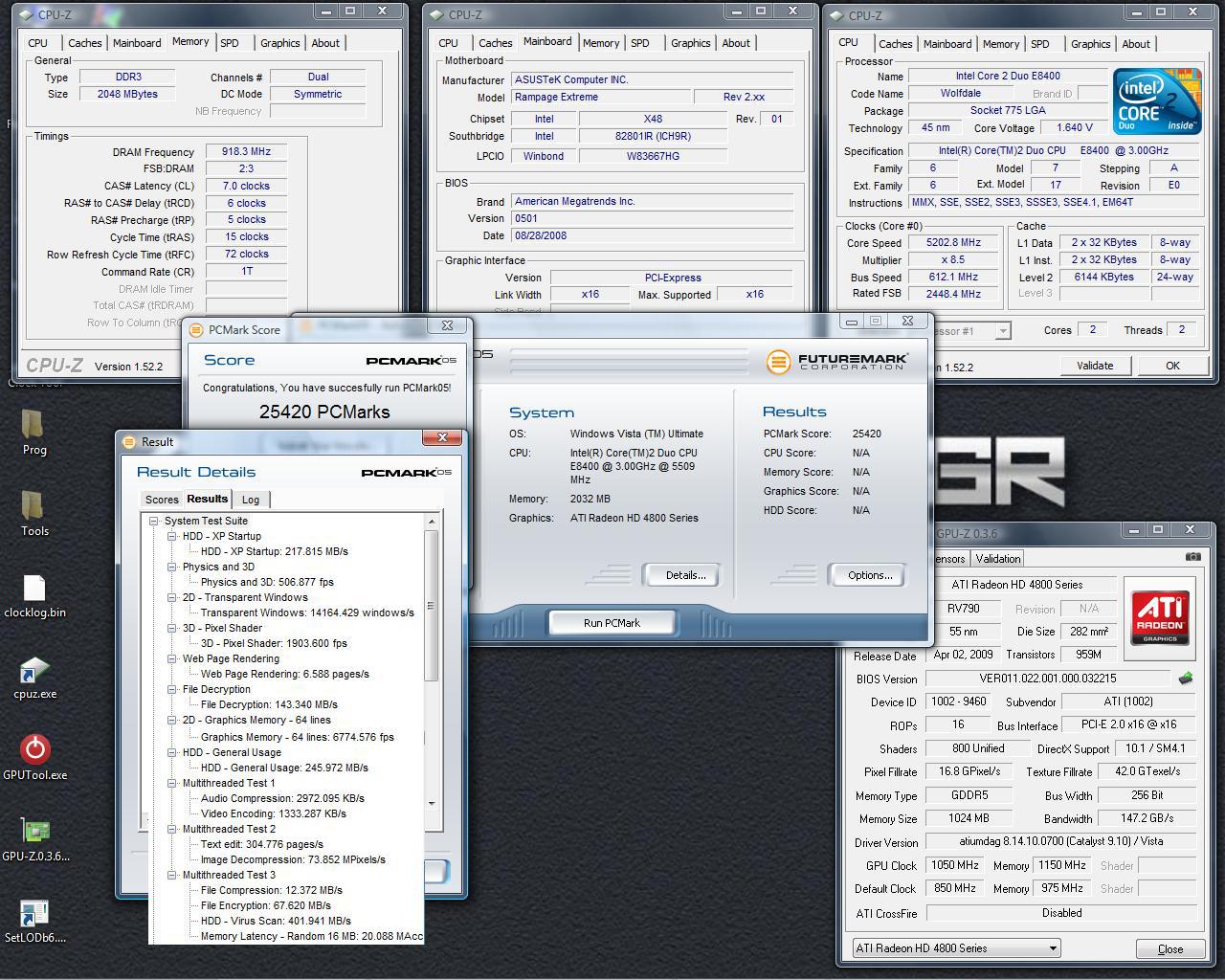The height and width of the screenshot is (980, 1225).
Task: Collapse the System Test Suite tree node
Action: click(x=153, y=522)
